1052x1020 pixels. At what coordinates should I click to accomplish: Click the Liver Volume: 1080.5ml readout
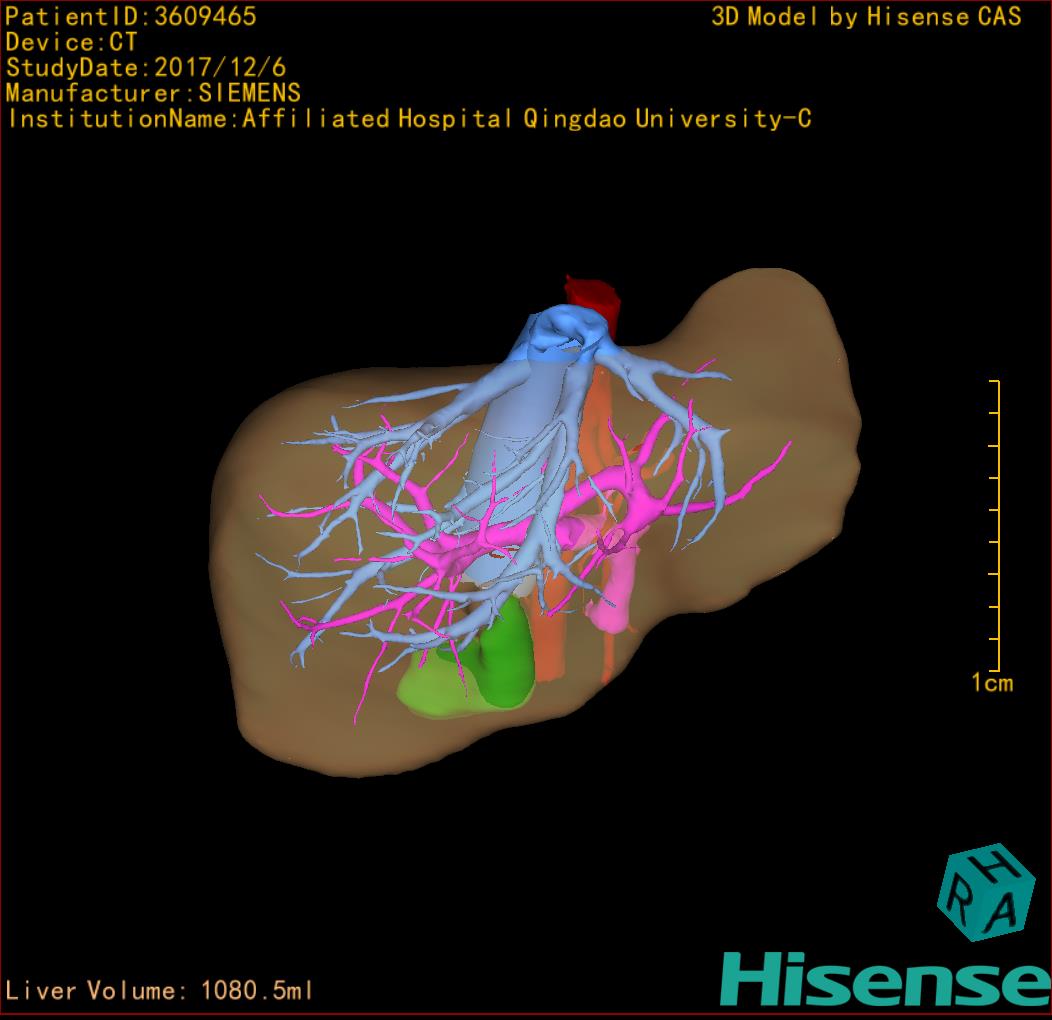click(159, 990)
